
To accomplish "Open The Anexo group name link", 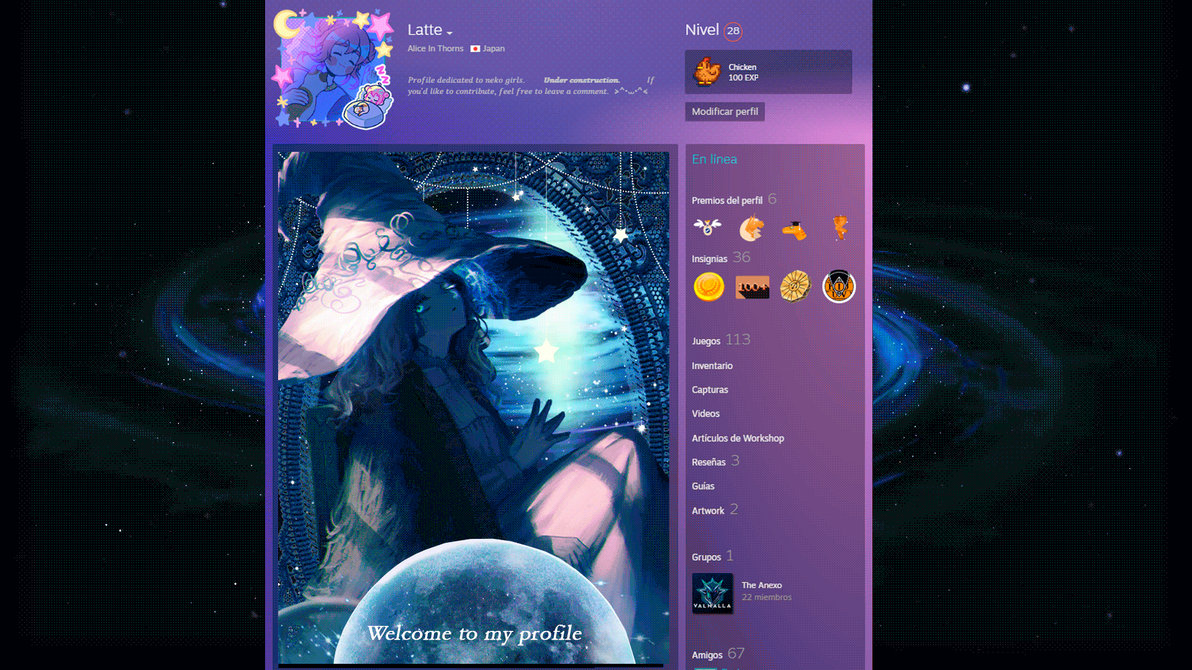I will 762,586.
